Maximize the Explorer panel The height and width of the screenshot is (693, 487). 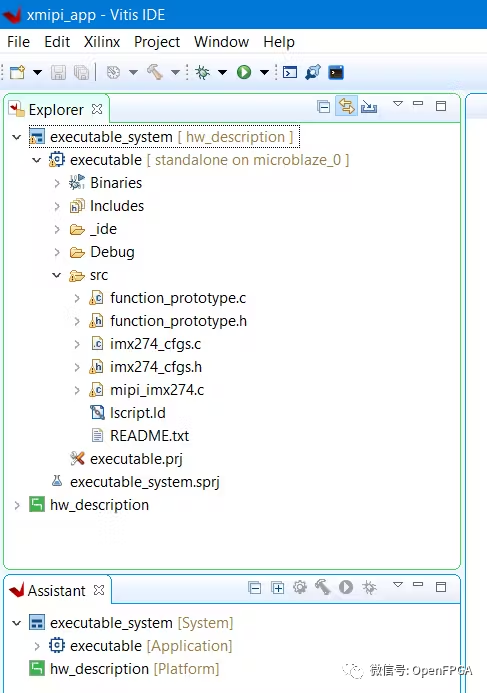pos(441,106)
